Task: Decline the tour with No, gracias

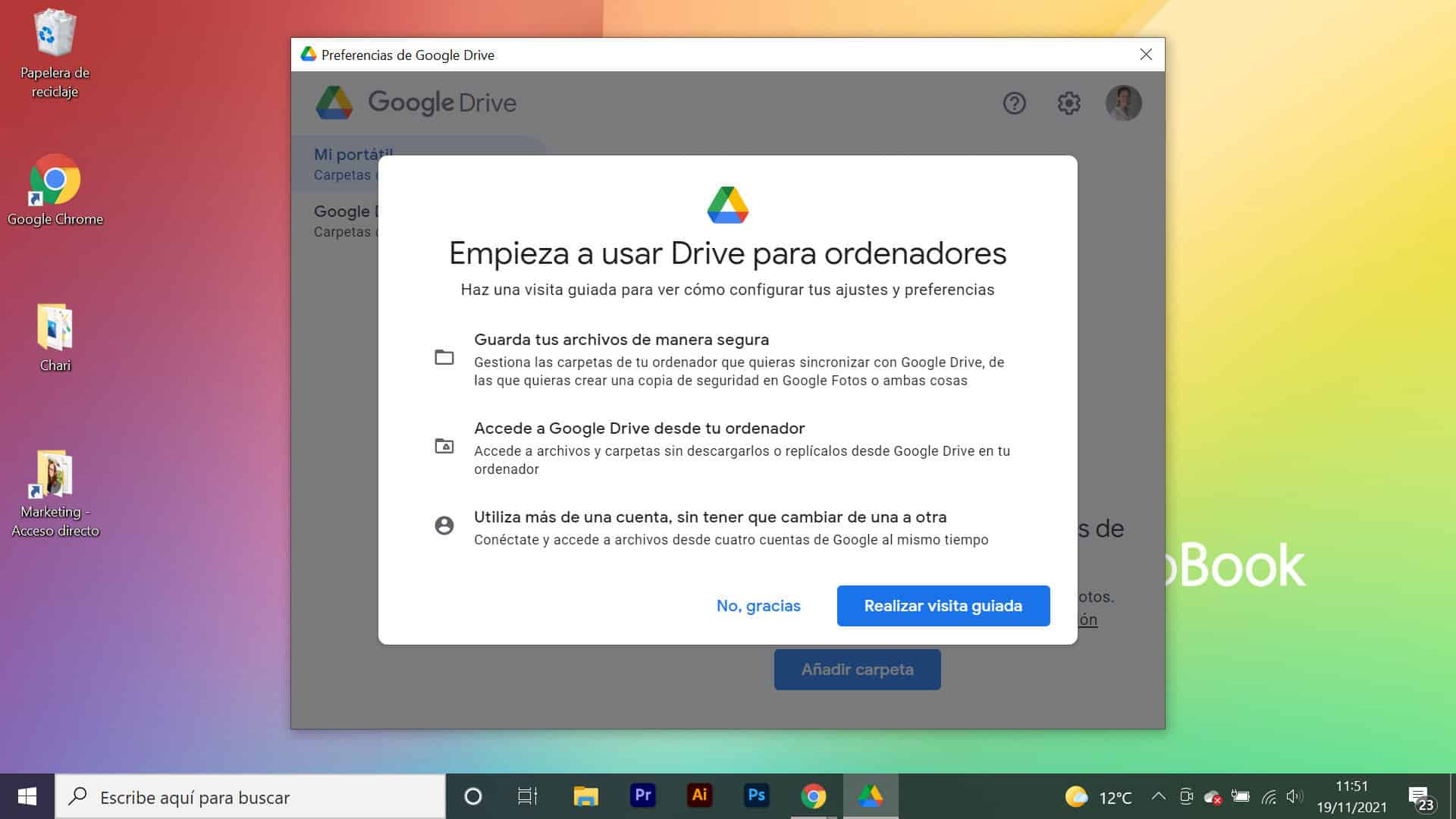Action: [758, 606]
